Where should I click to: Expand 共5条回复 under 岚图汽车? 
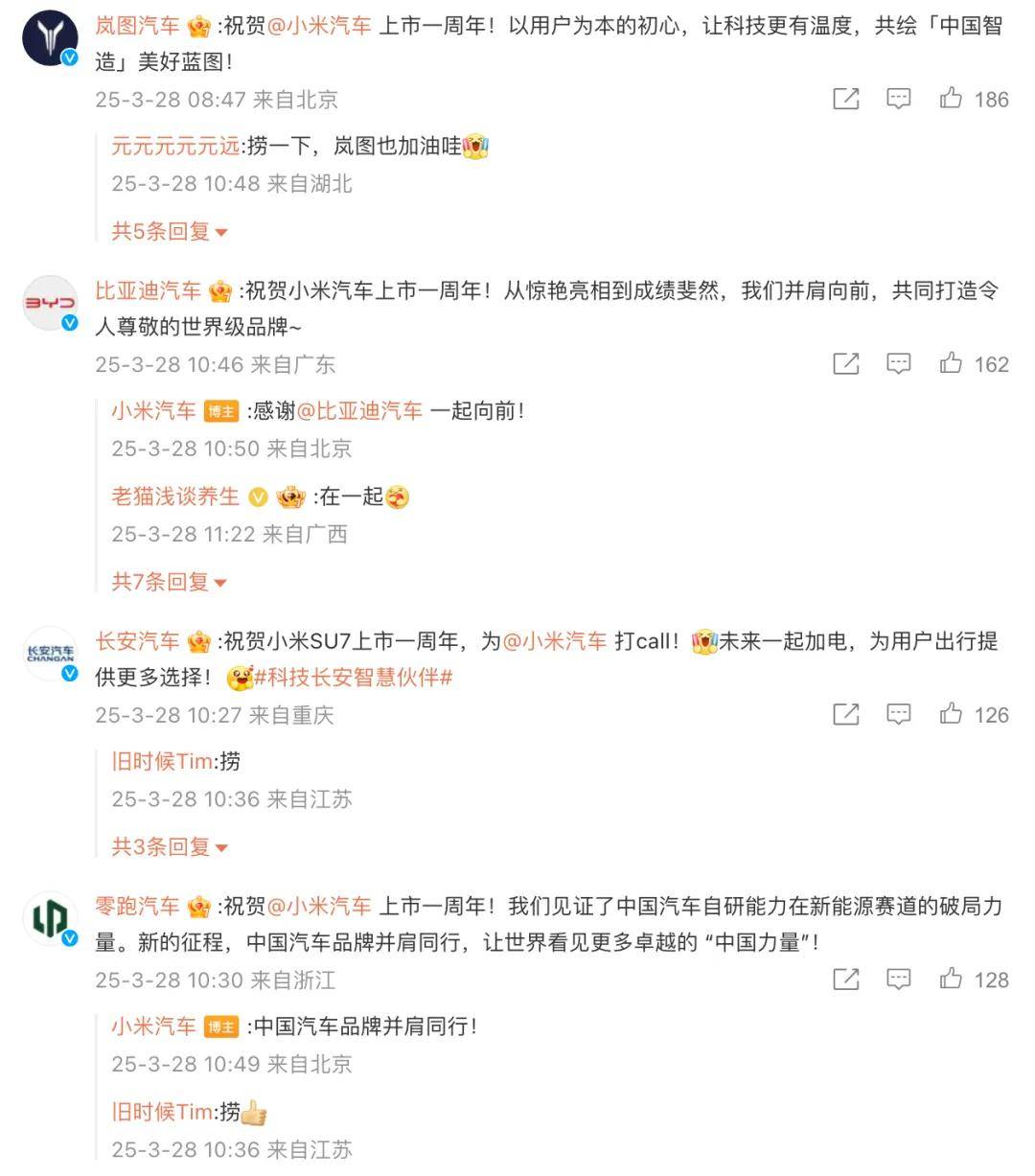170,231
